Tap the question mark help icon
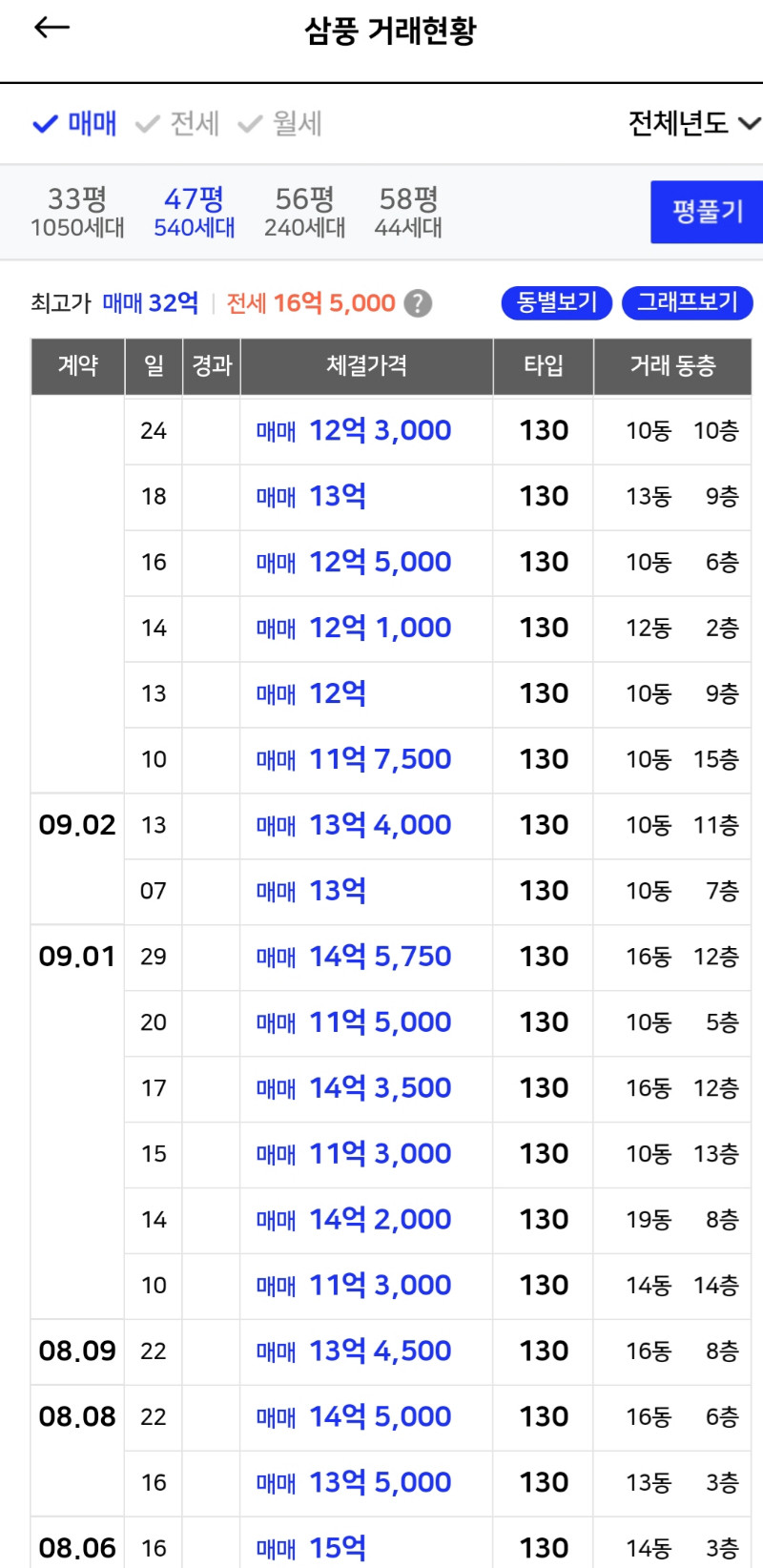 [x=418, y=303]
